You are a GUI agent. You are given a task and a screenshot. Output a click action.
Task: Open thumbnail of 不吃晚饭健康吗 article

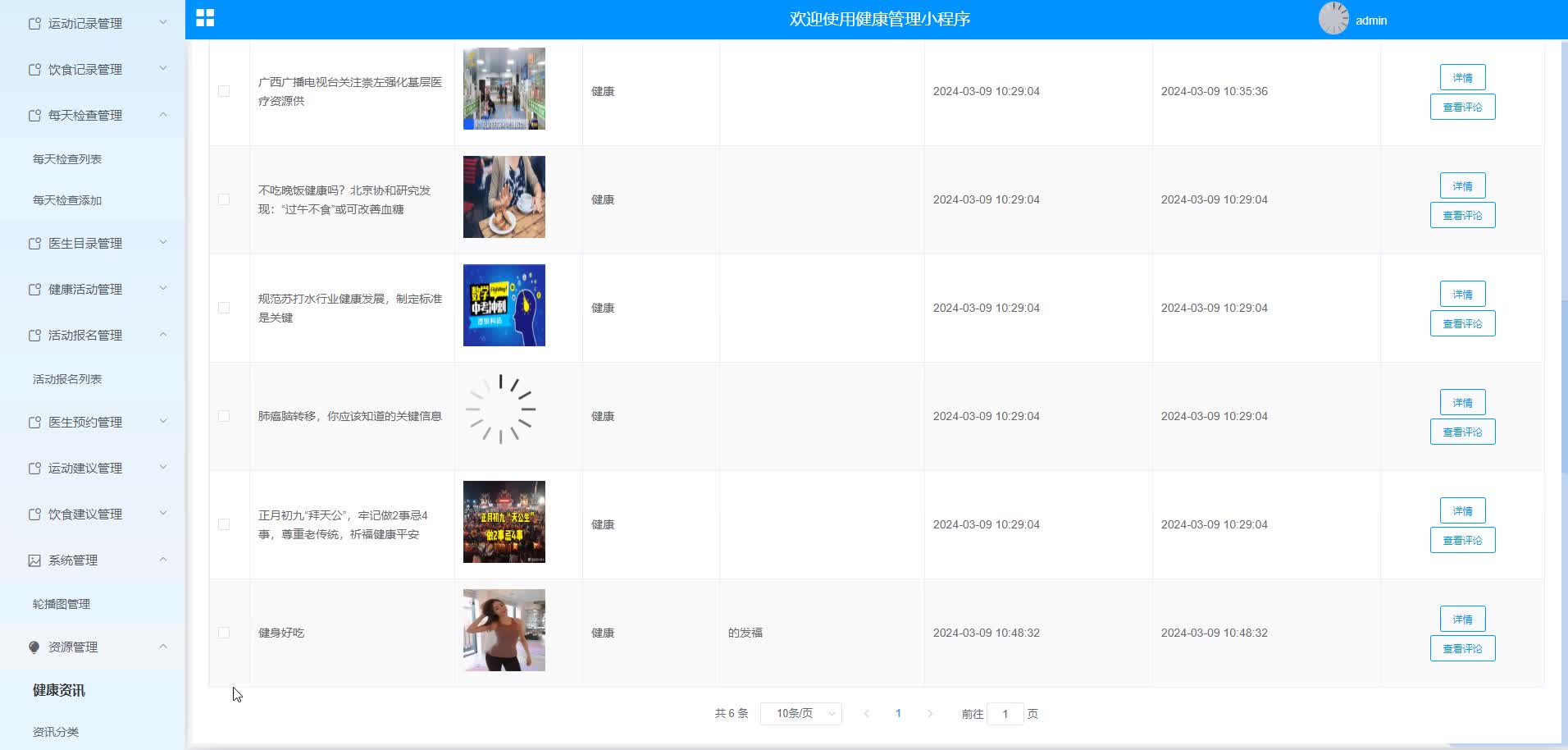coord(504,197)
